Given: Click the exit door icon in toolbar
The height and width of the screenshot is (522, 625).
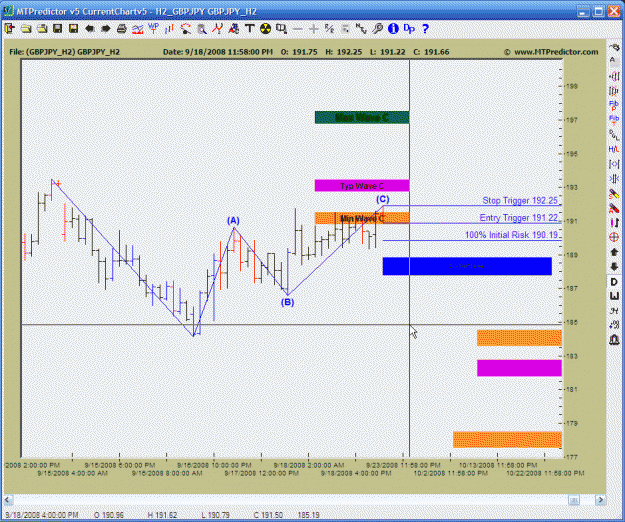Looking at the screenshot, I should [x=10, y=29].
